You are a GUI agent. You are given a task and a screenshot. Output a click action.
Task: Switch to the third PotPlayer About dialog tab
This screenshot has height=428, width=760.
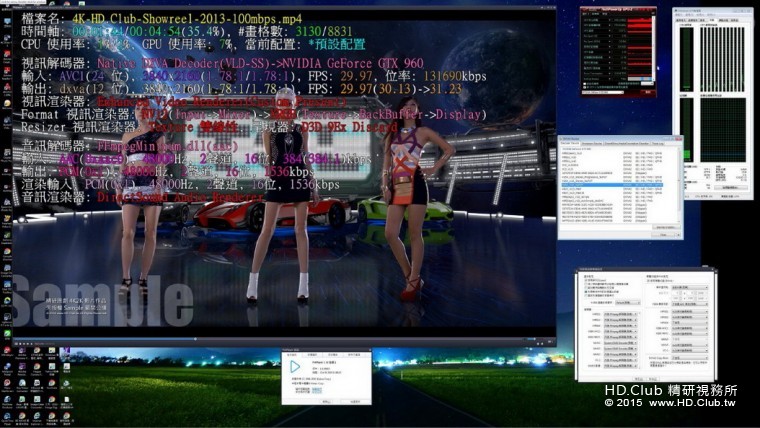point(332,355)
